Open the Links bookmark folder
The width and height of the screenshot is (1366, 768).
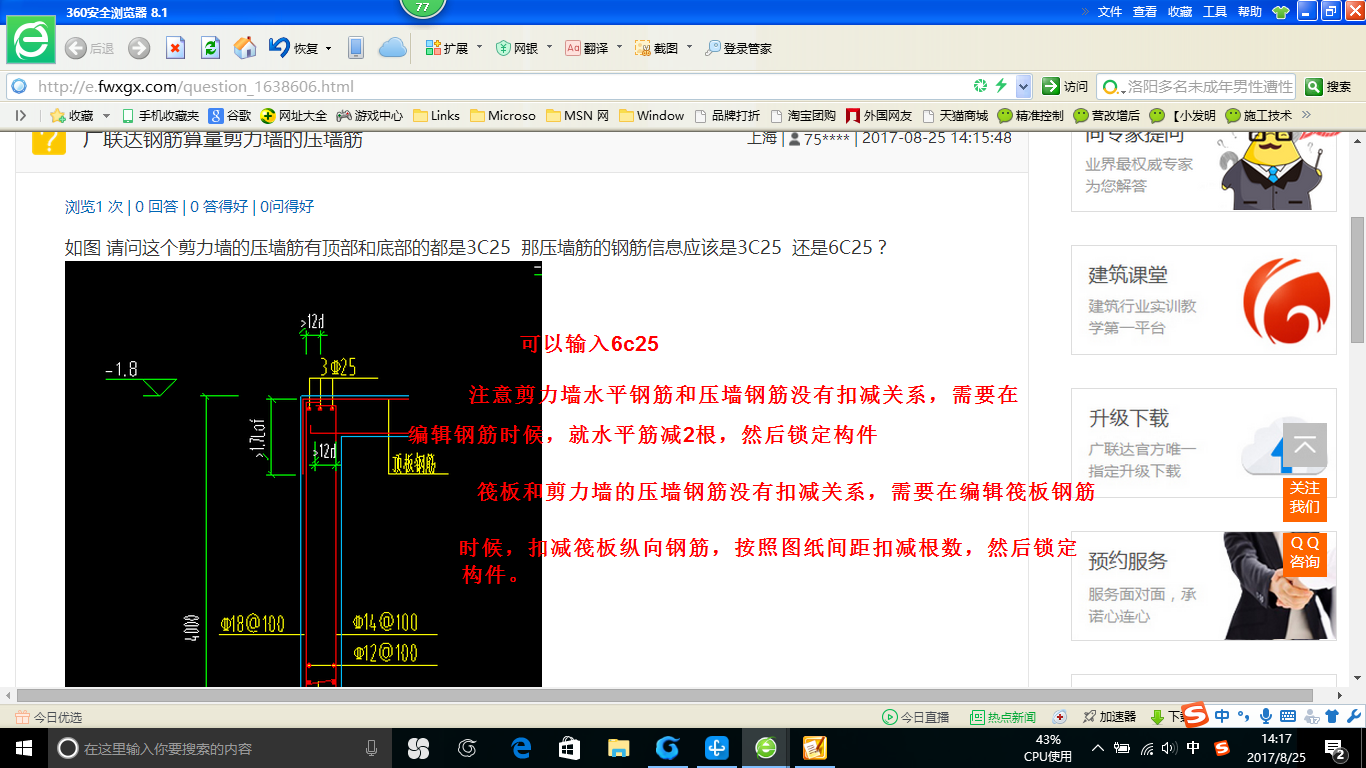pos(436,116)
